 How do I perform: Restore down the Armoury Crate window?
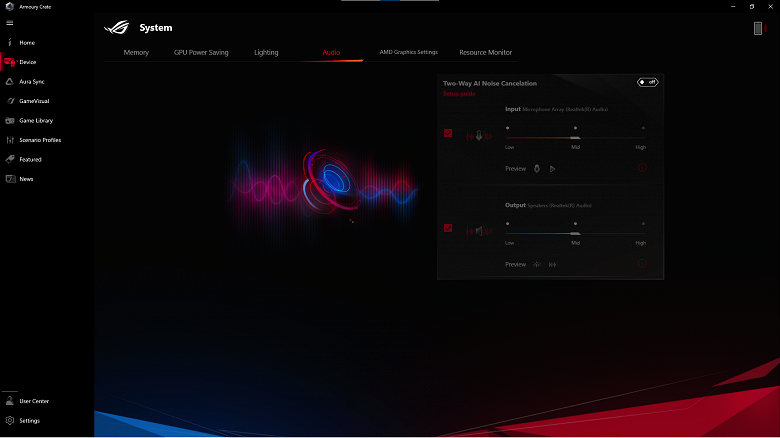pos(752,6)
